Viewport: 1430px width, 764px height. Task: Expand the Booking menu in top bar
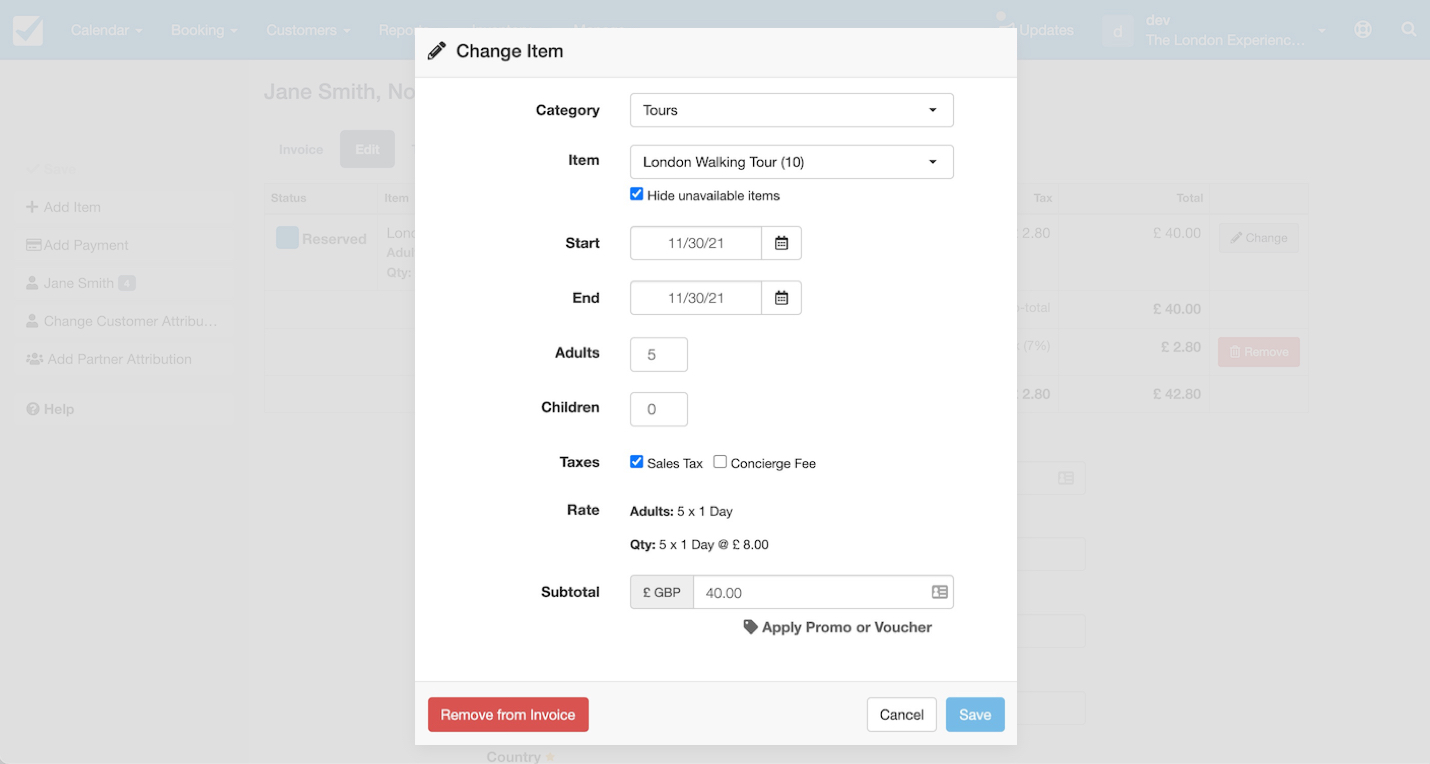tap(204, 30)
